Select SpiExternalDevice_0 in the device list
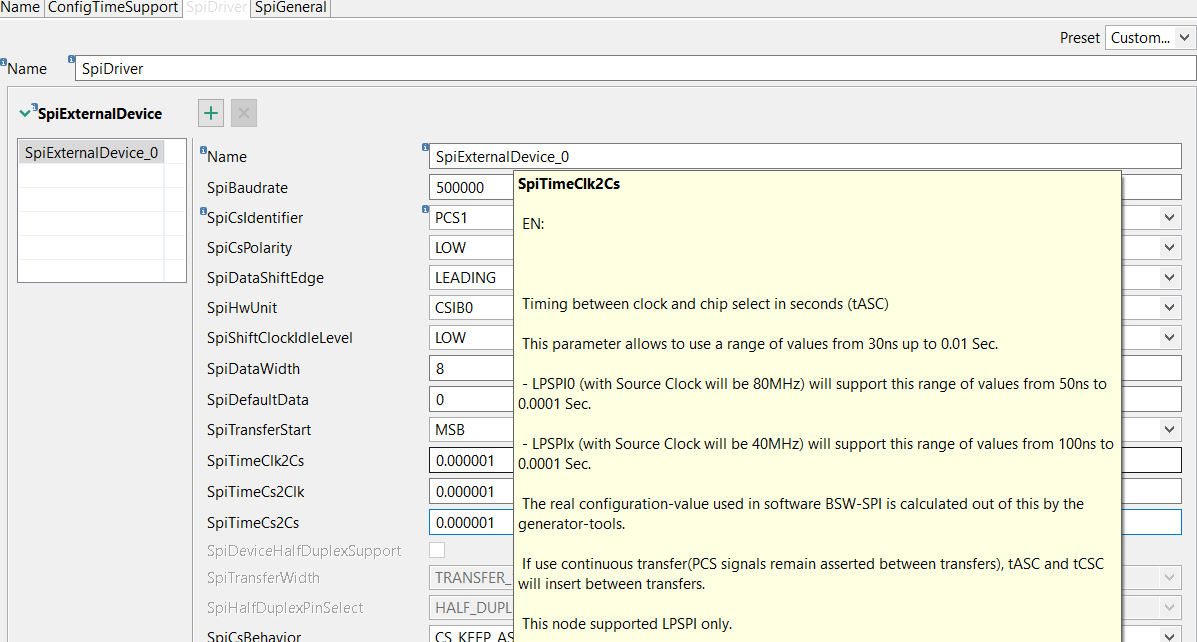 click(x=91, y=153)
